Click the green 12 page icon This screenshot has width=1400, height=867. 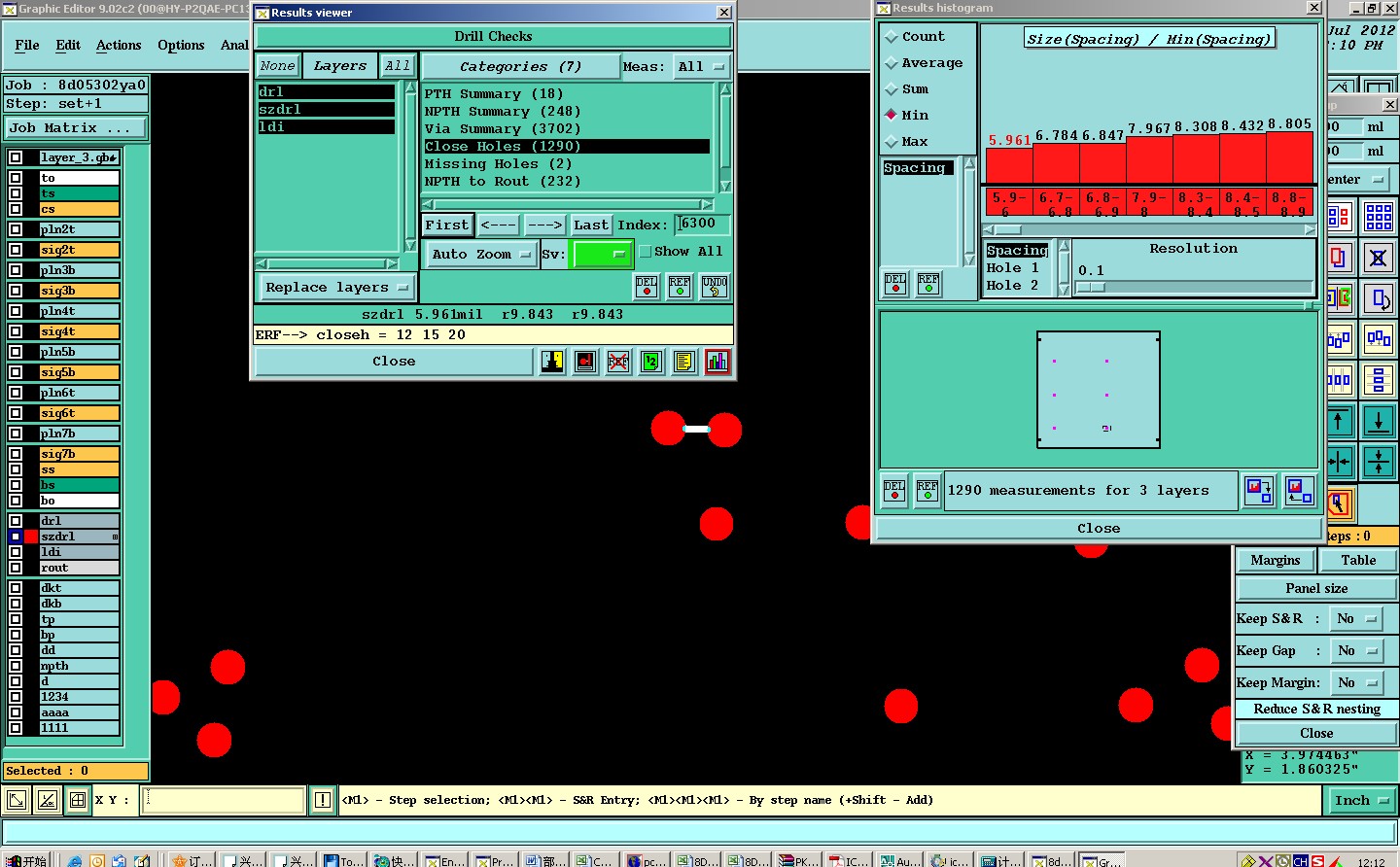(x=651, y=362)
